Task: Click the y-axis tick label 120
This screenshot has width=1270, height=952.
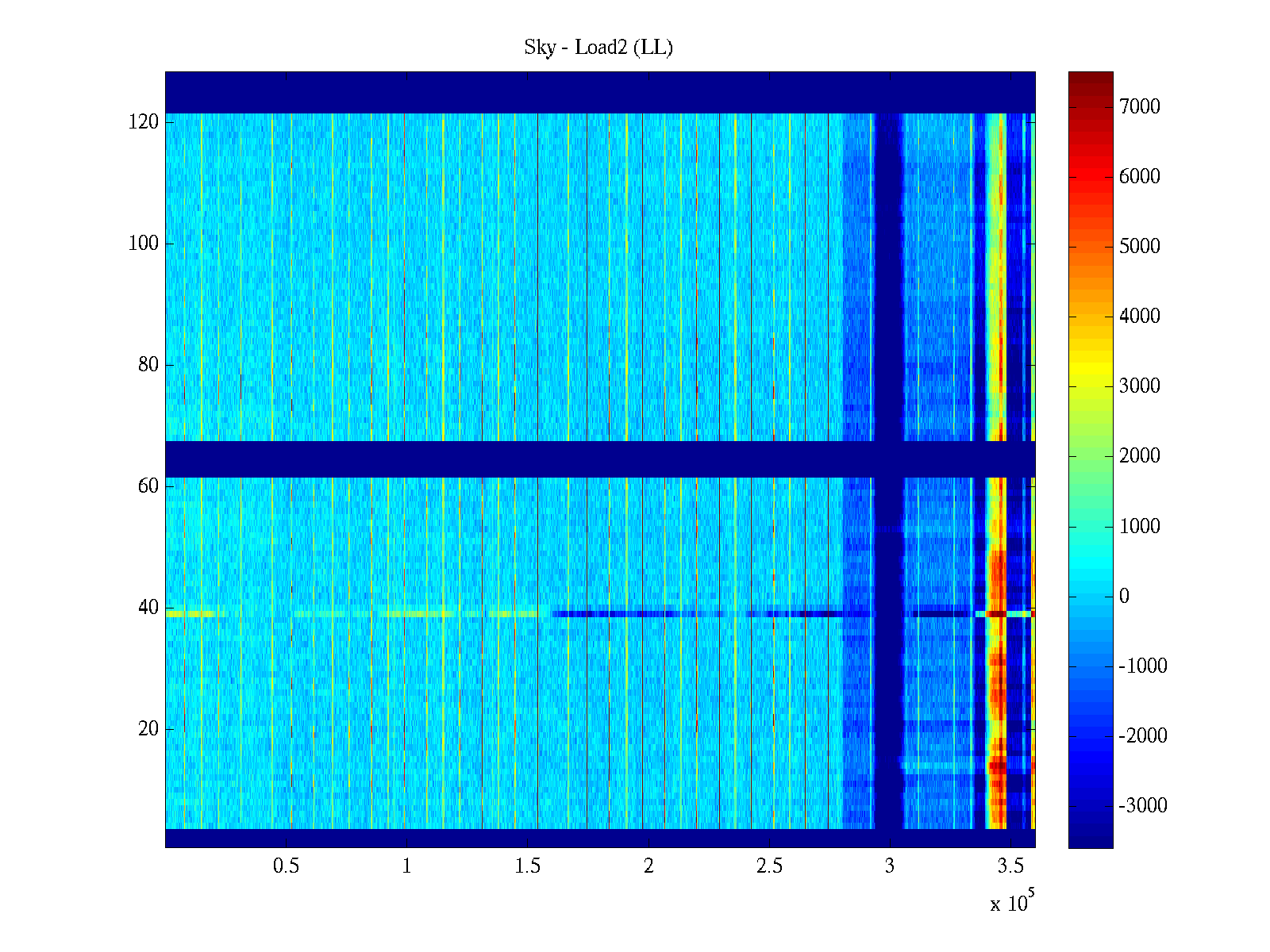Action: [144, 122]
